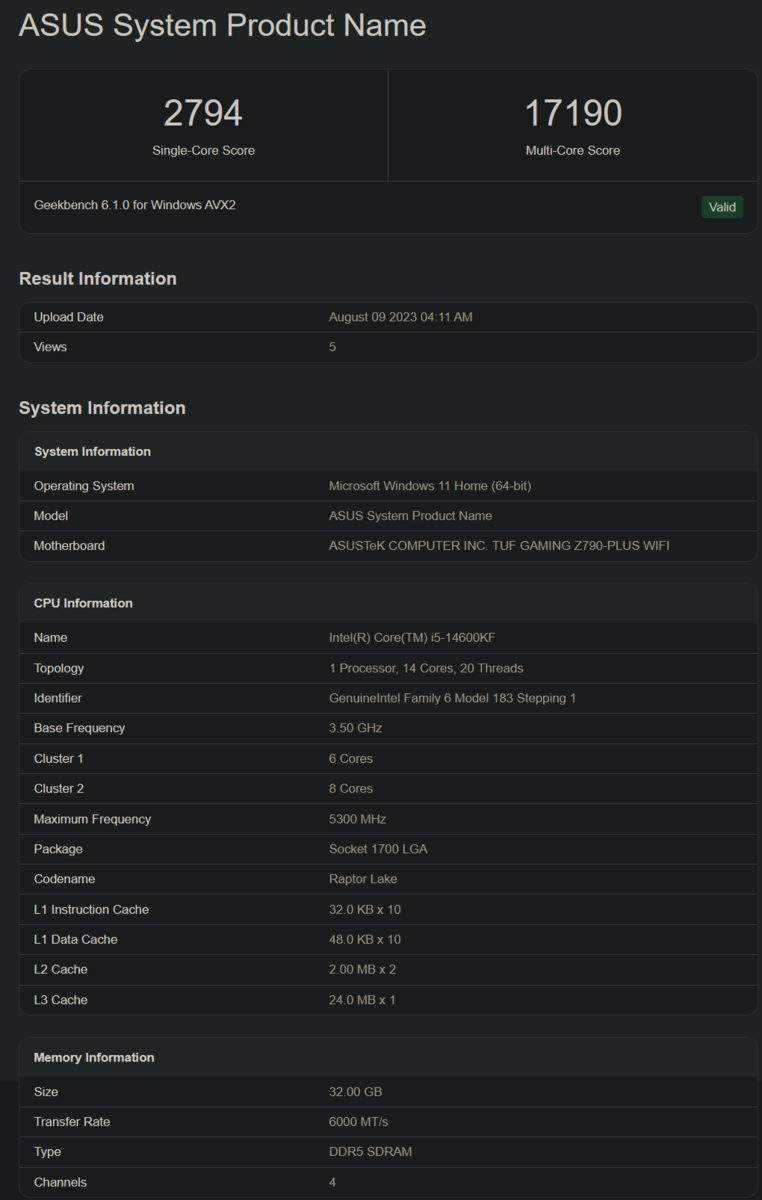Click Cluster 1 value 6 Cores
This screenshot has width=762, height=1200.
[351, 758]
